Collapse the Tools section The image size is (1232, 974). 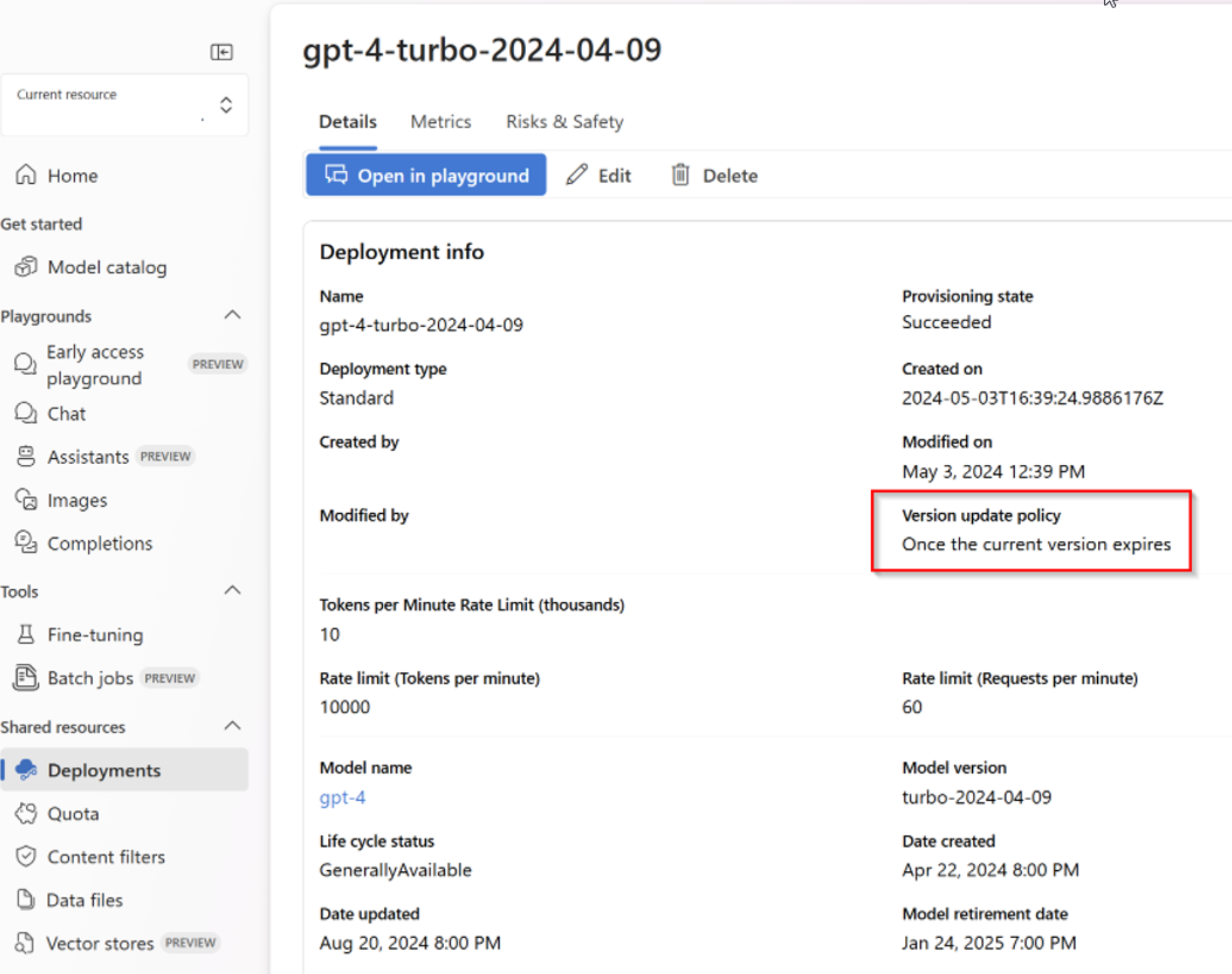tap(233, 590)
